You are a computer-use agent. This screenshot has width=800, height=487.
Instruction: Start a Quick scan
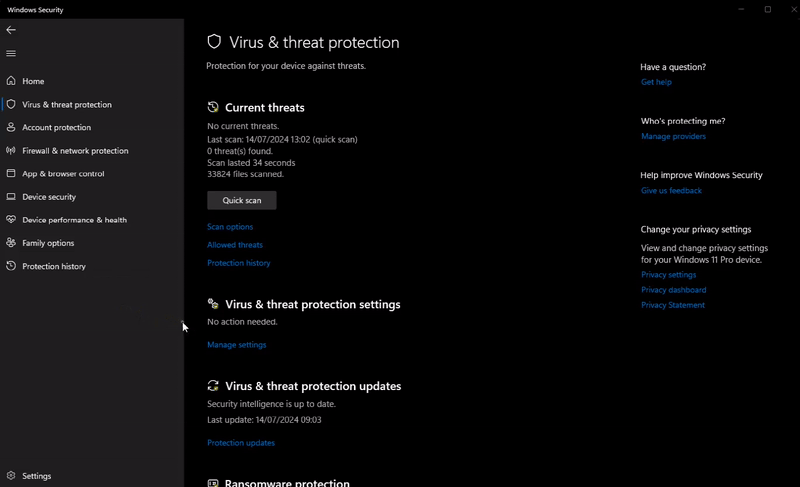point(242,200)
